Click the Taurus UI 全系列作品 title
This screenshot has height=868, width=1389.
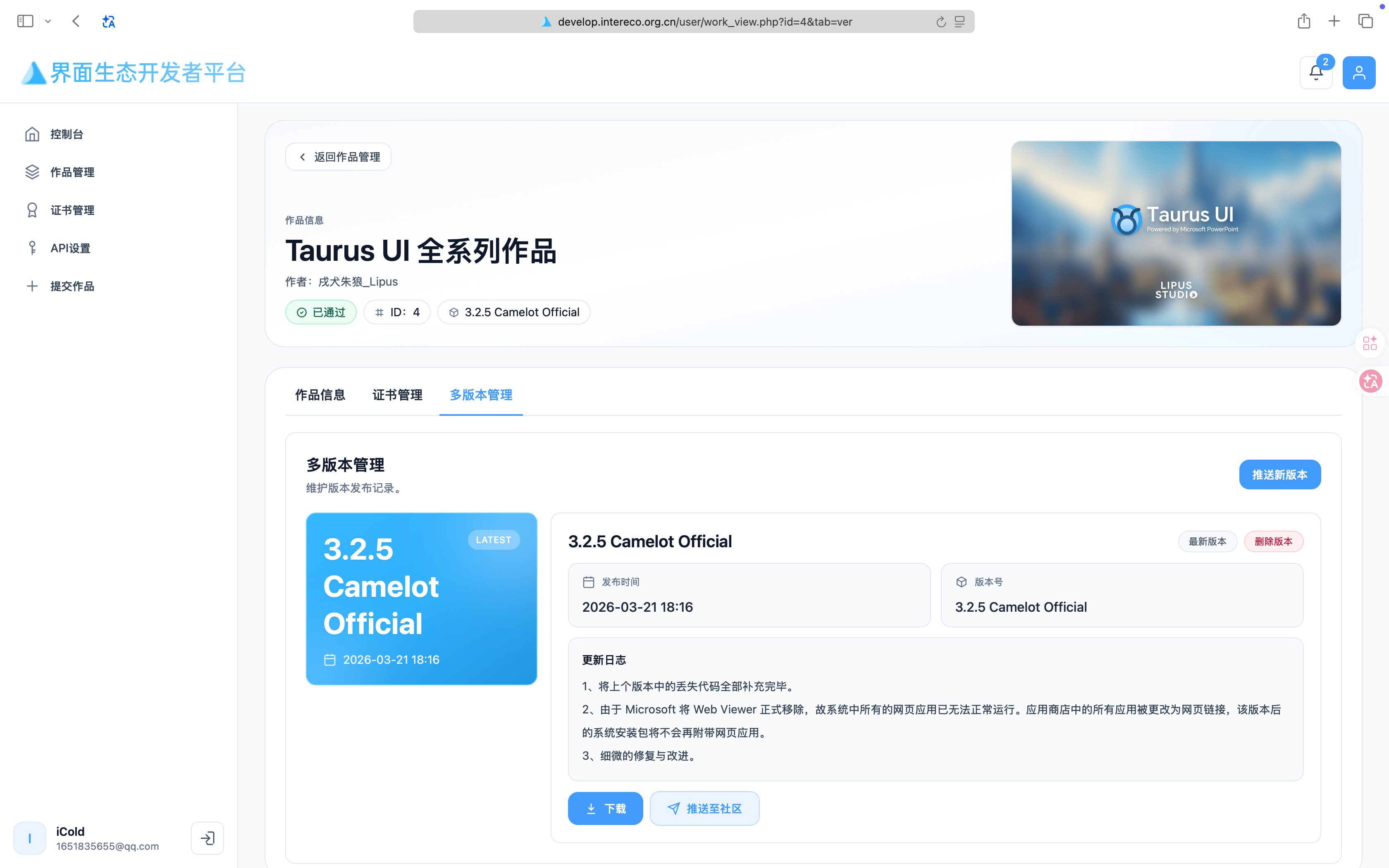click(421, 251)
